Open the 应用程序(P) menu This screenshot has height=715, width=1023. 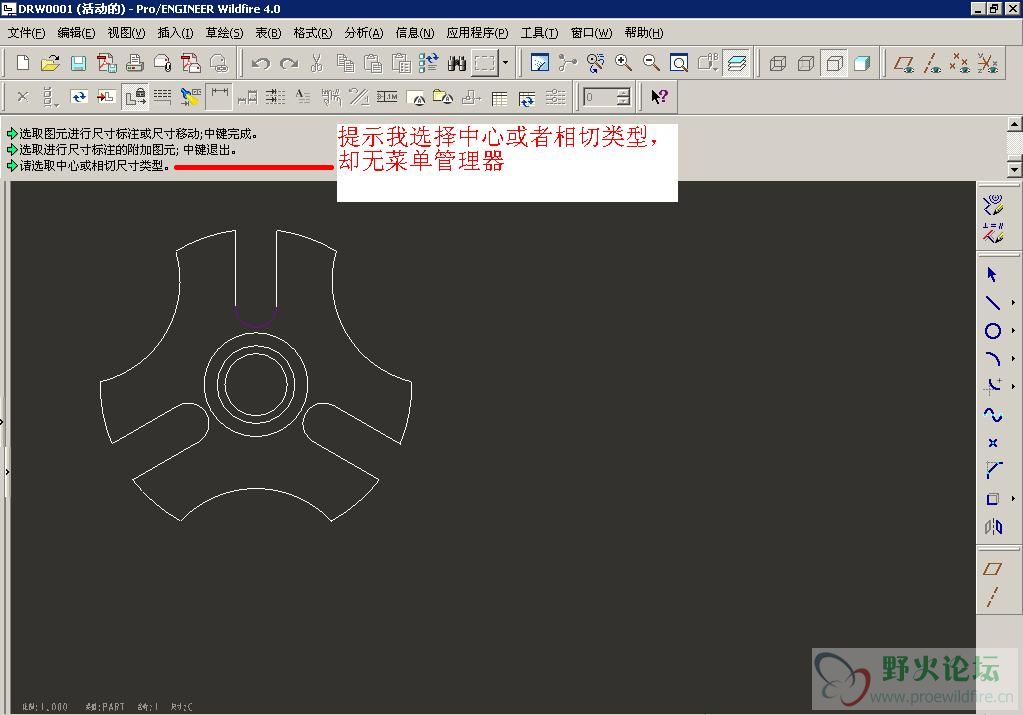478,33
